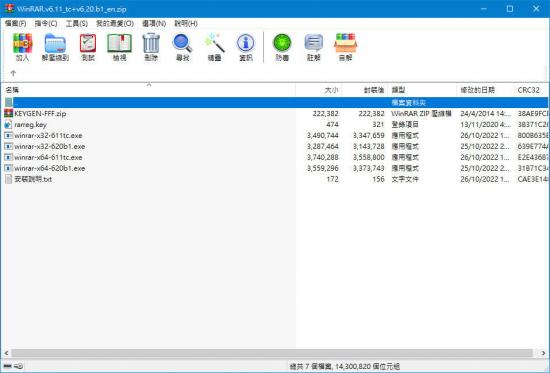Click the 加入 (Add) toolbar icon
This screenshot has height=373, width=550.
(23, 43)
